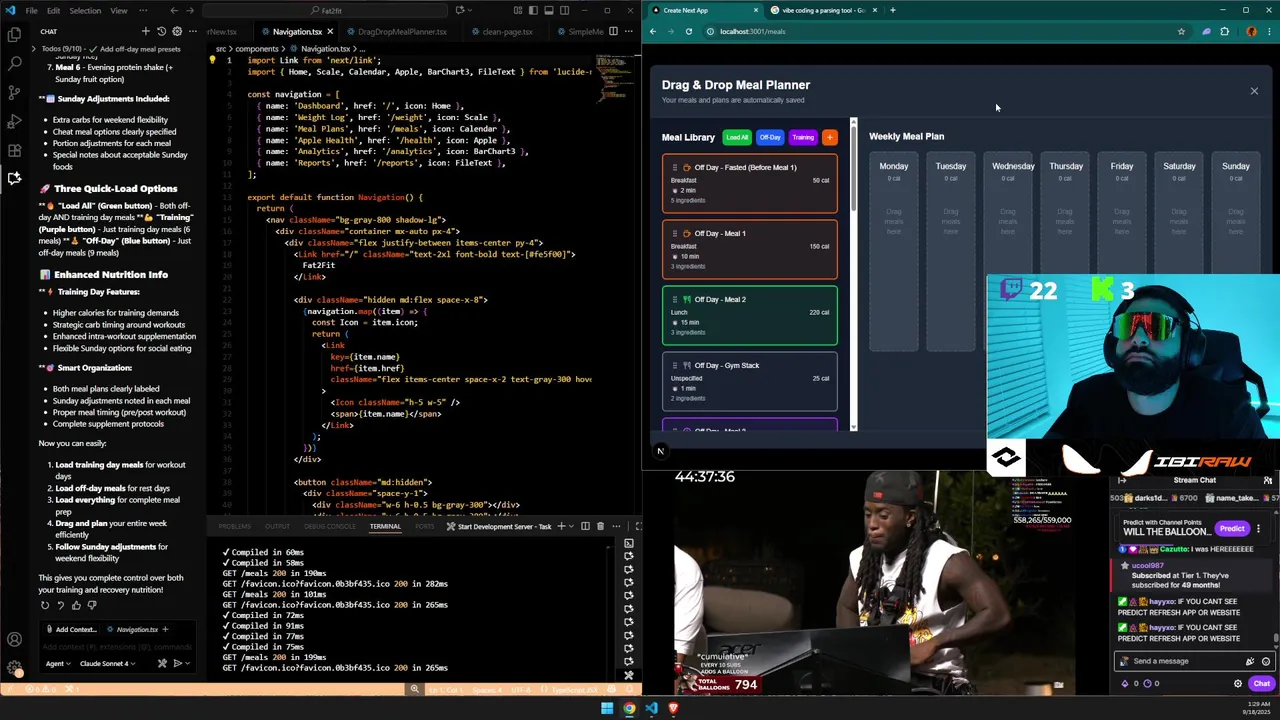Open Run and Debug view in VS Code

pyautogui.click(x=14, y=121)
